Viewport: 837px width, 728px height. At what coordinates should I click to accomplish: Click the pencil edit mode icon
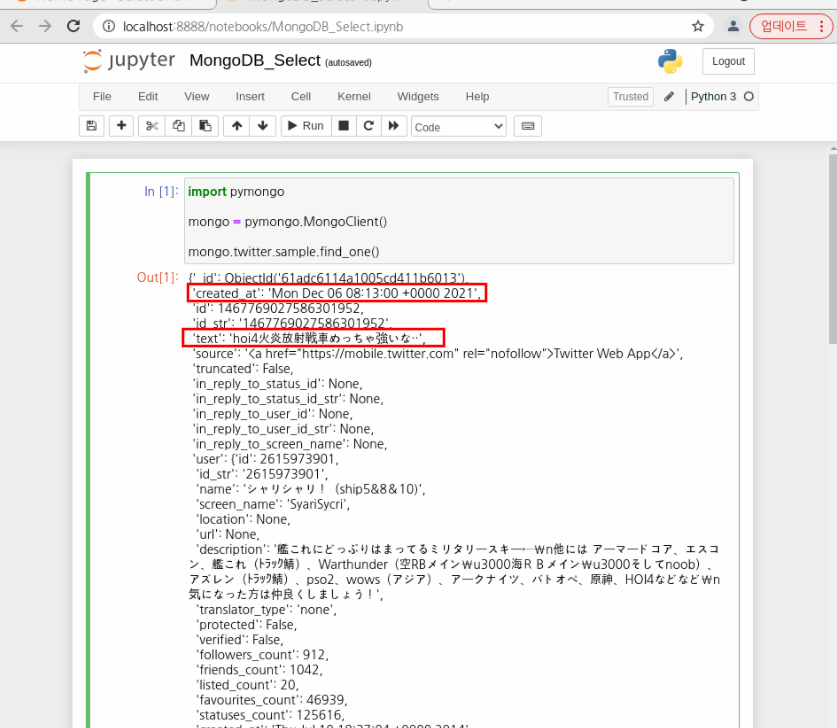669,97
